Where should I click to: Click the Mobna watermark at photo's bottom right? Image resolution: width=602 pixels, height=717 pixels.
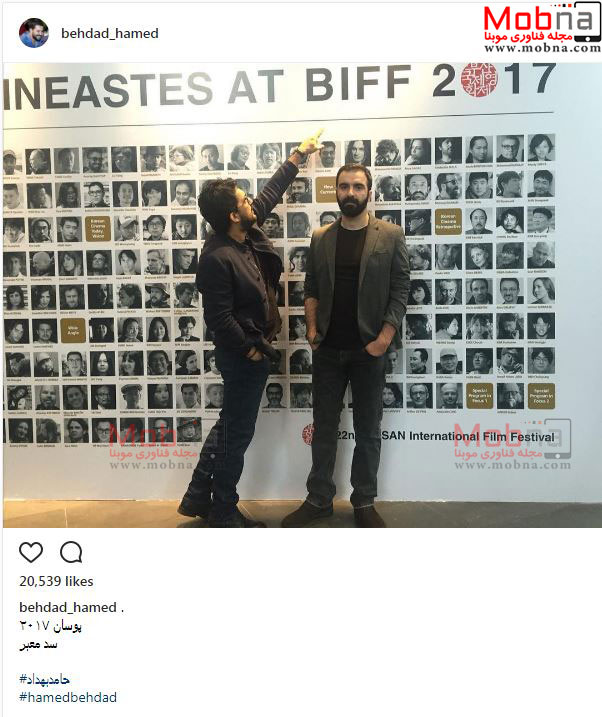(512, 444)
